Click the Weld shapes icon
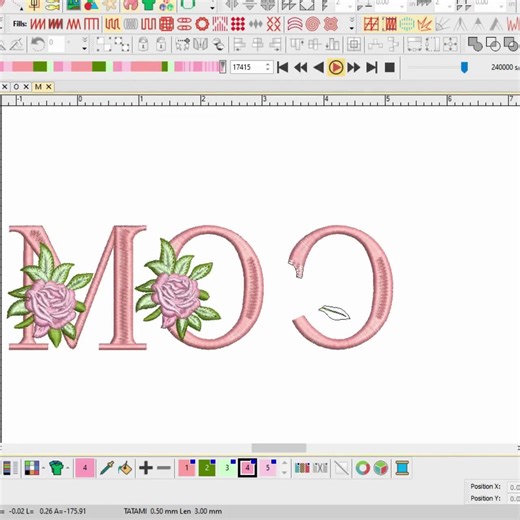This screenshot has height=520, width=520. pos(475,44)
